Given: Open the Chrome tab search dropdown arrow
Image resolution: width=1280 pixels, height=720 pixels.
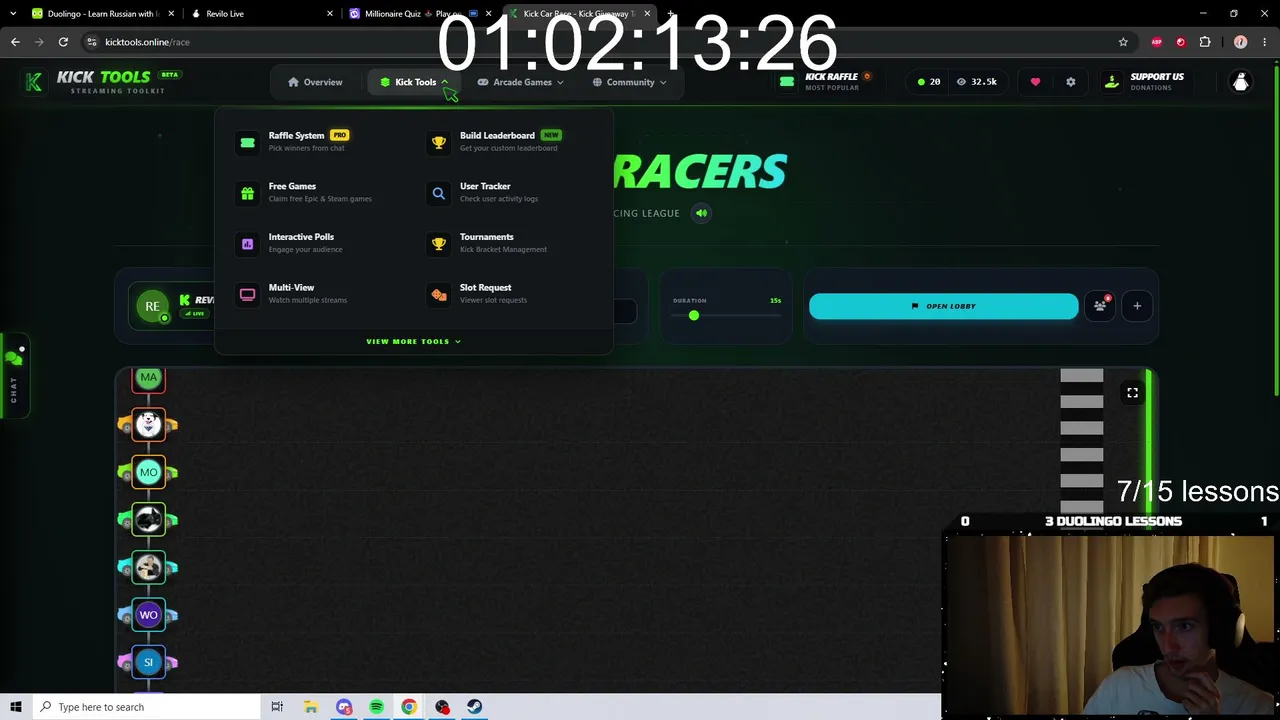Looking at the screenshot, I should coord(13,14).
